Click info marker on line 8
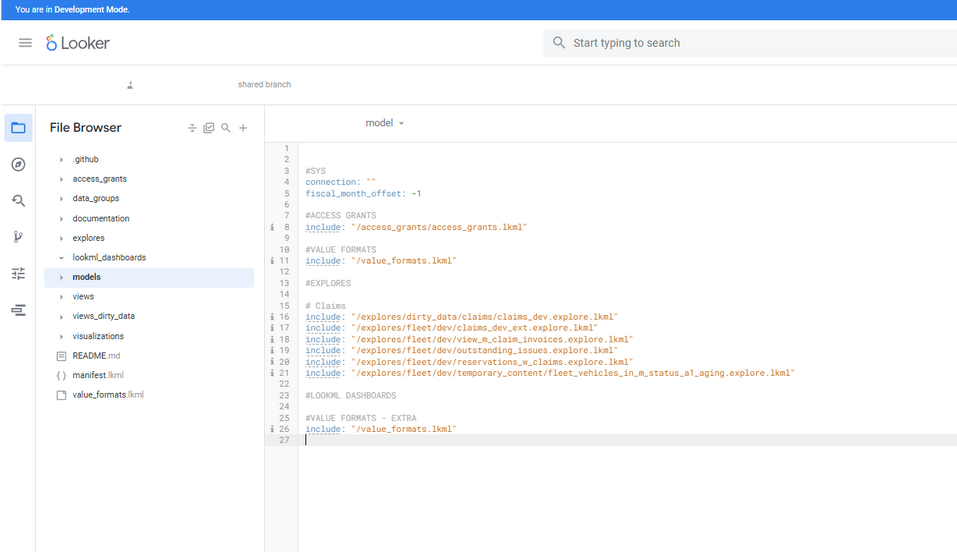 272,227
